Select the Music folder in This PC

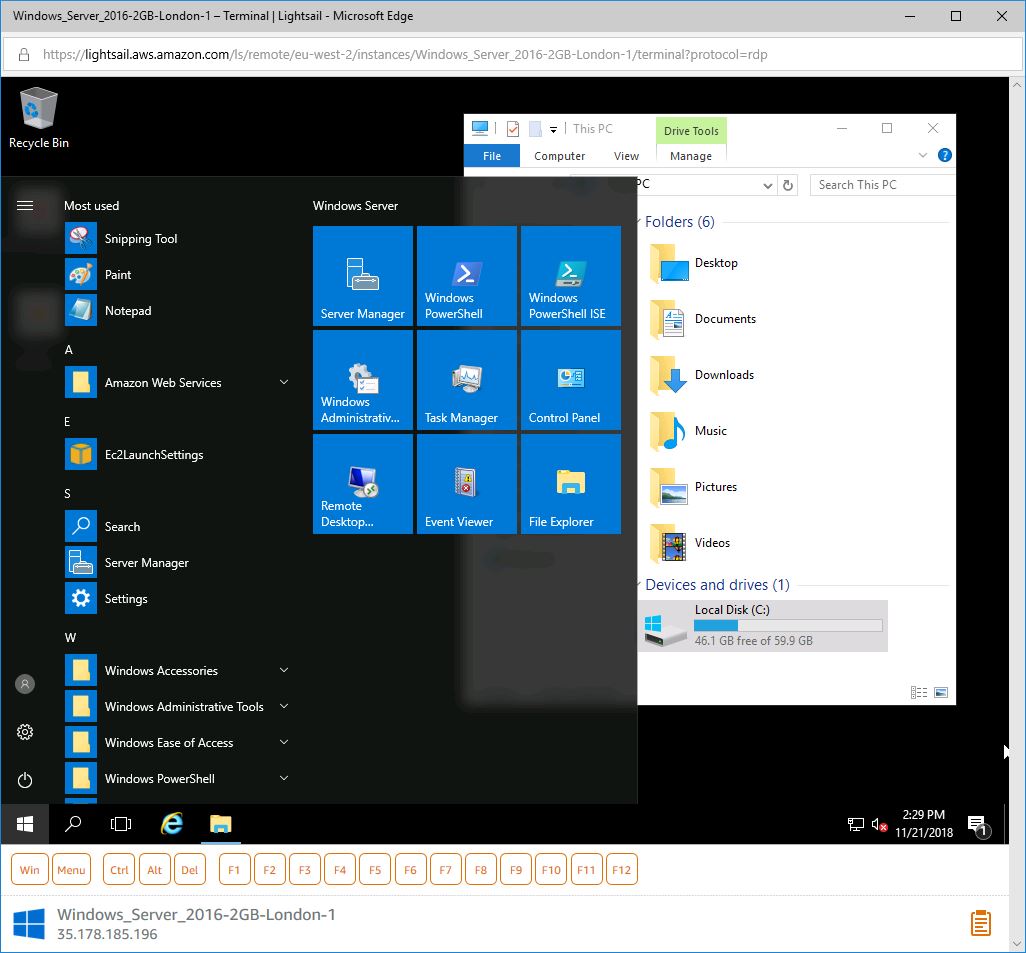pos(688,431)
